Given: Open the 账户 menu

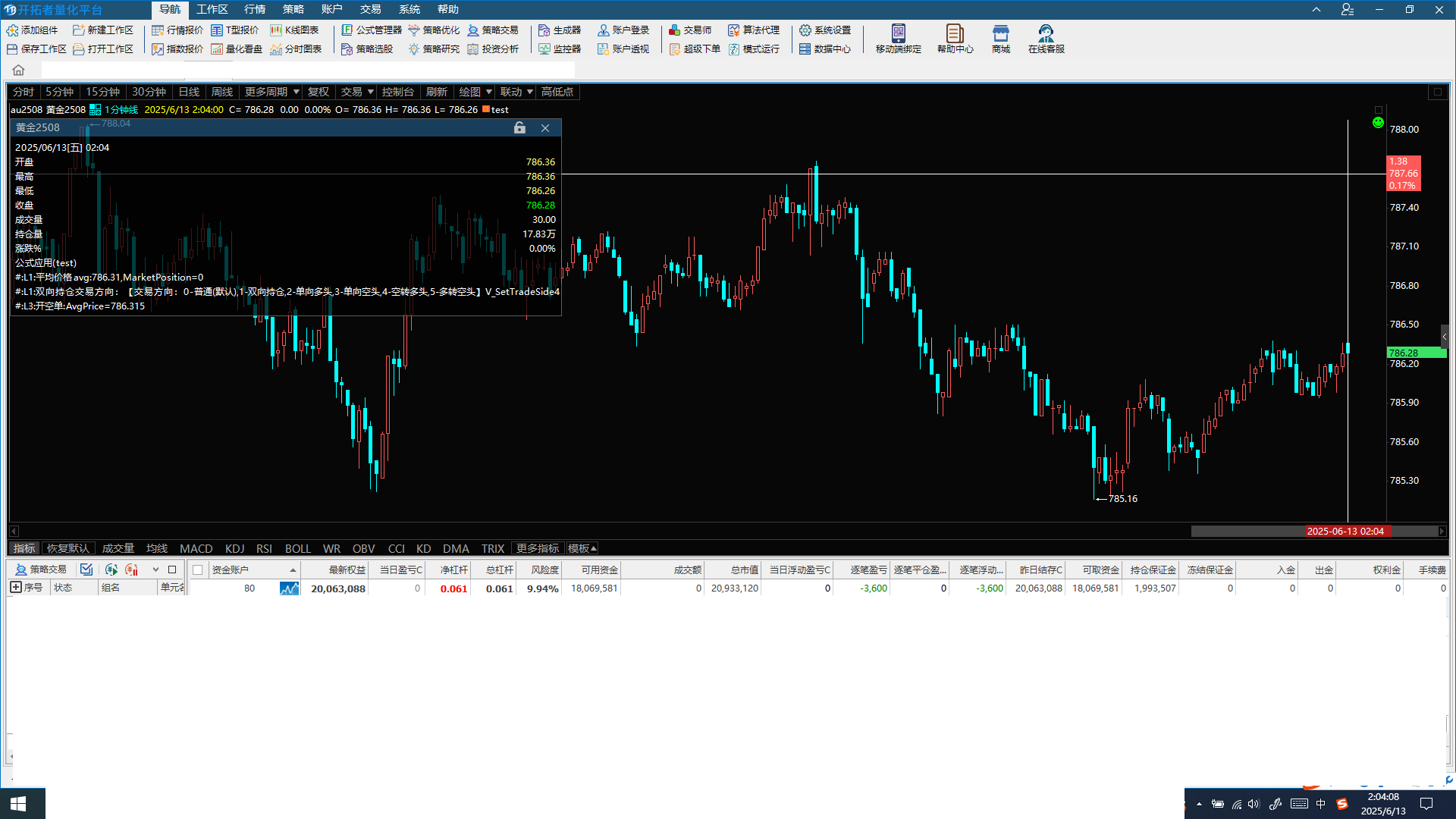Looking at the screenshot, I should [x=332, y=9].
